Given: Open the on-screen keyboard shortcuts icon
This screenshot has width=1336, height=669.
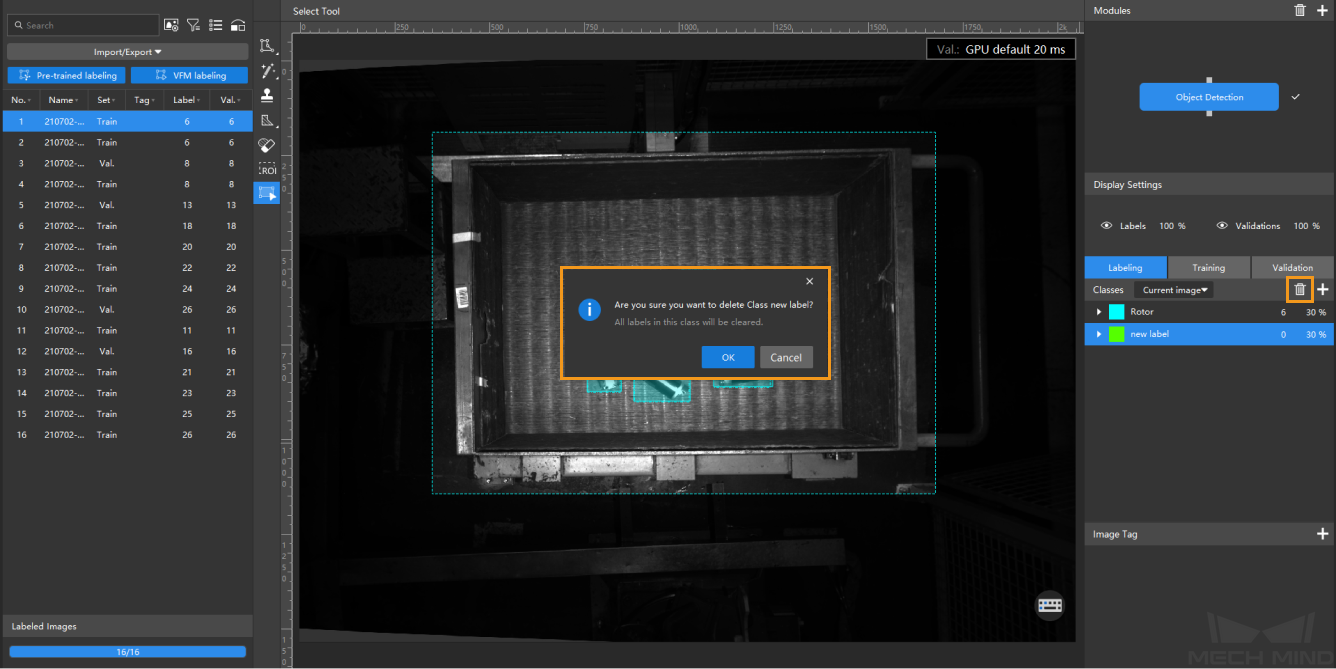Looking at the screenshot, I should tap(1050, 605).
